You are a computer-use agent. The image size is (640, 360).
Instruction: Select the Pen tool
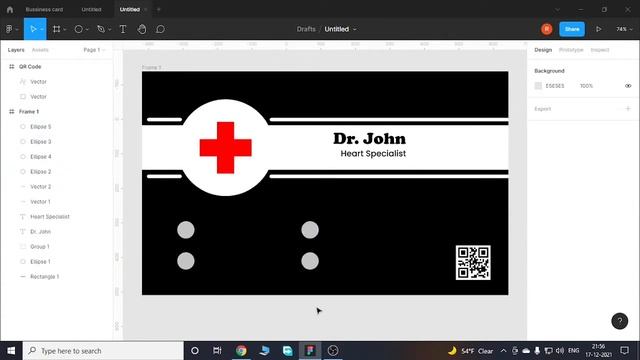(100, 29)
